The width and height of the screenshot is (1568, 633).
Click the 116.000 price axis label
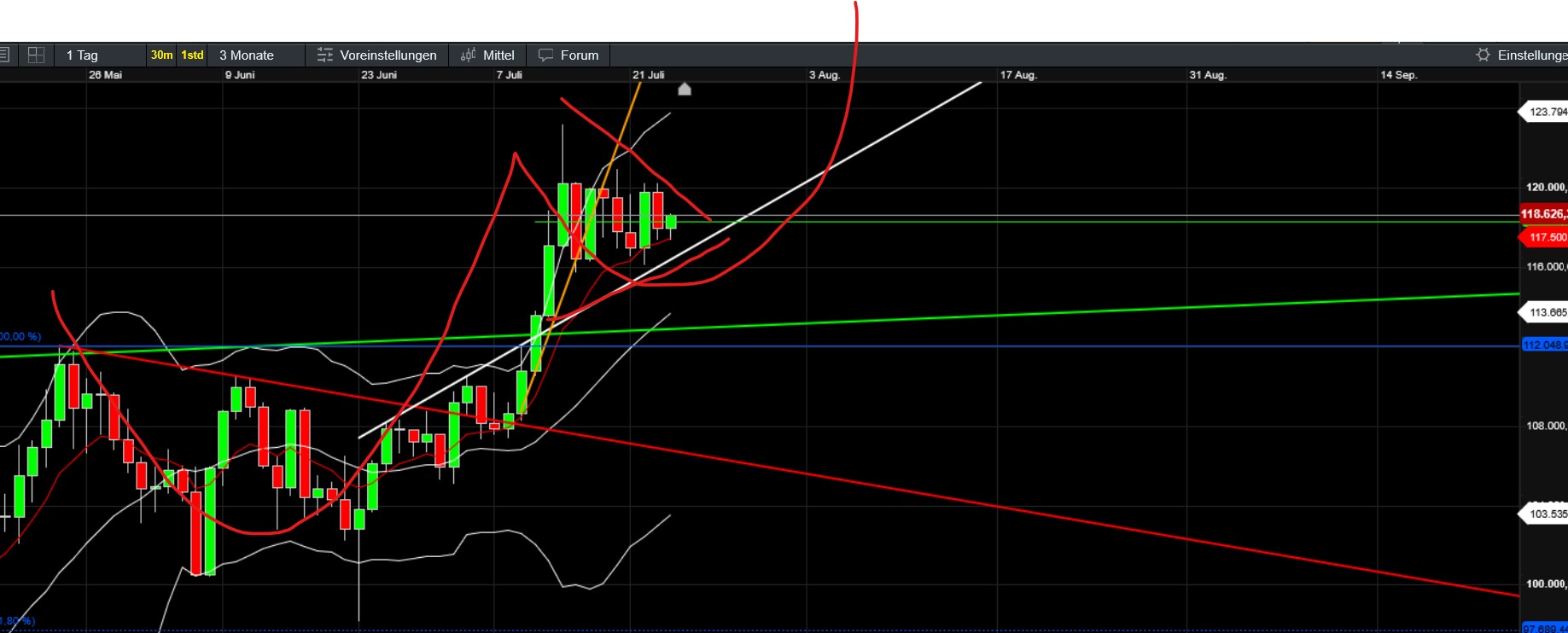point(1547,267)
